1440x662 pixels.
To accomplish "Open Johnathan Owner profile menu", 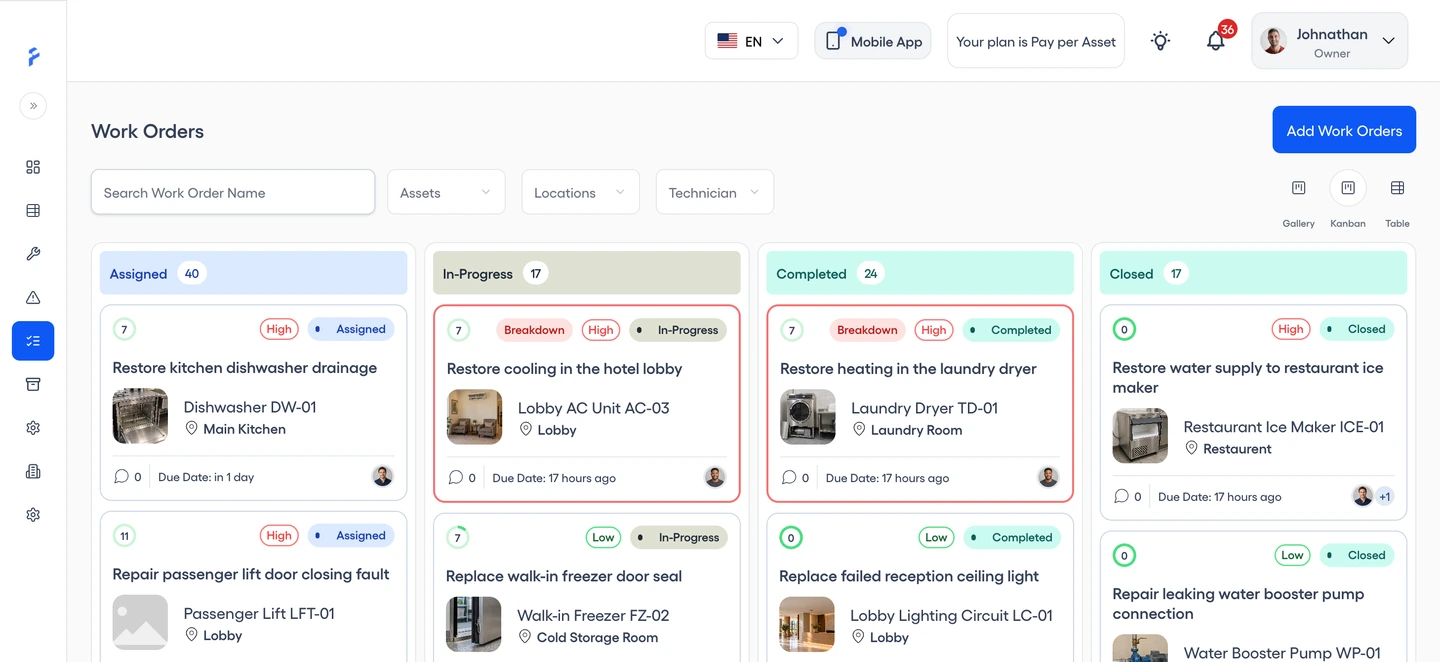I will click(x=1329, y=41).
